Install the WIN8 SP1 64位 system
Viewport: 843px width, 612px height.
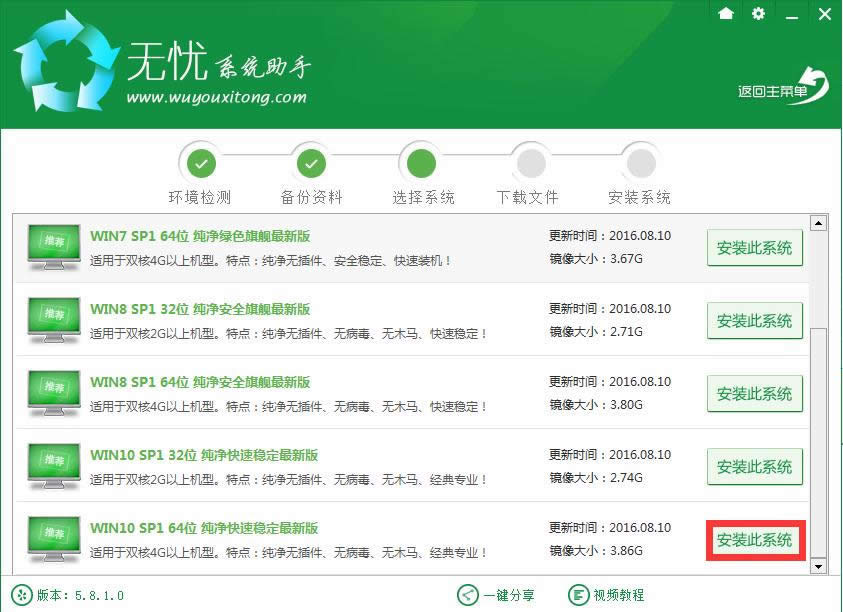pos(754,393)
